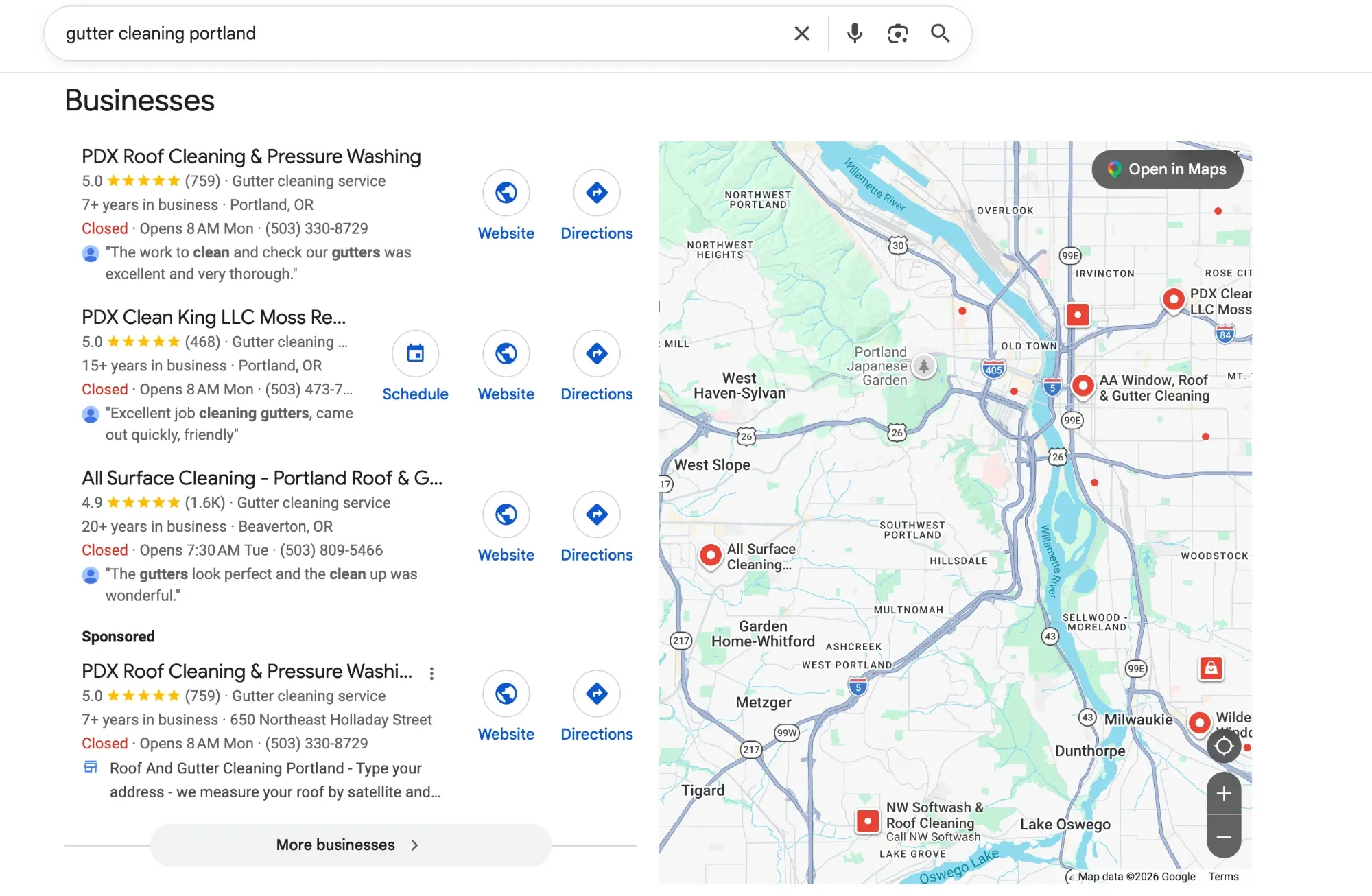Click the storefront icon beside the ad description

pyautogui.click(x=91, y=766)
